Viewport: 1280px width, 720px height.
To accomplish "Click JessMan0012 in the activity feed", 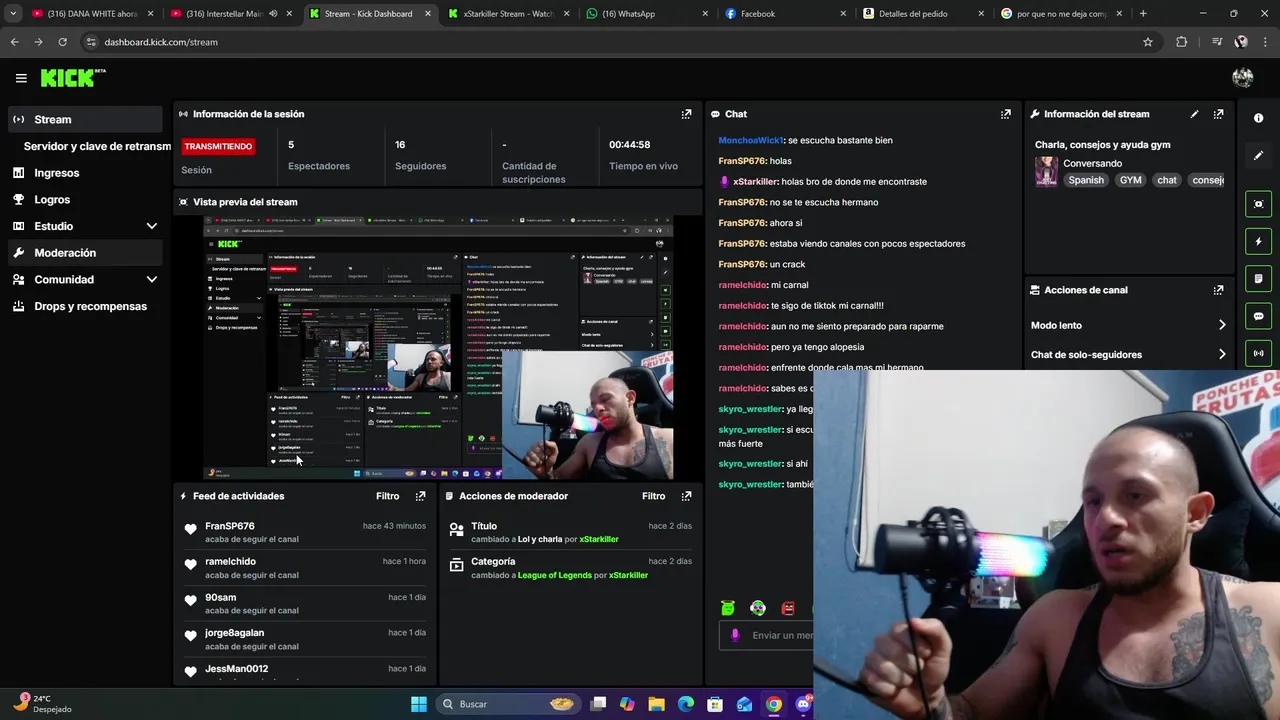I will point(236,668).
